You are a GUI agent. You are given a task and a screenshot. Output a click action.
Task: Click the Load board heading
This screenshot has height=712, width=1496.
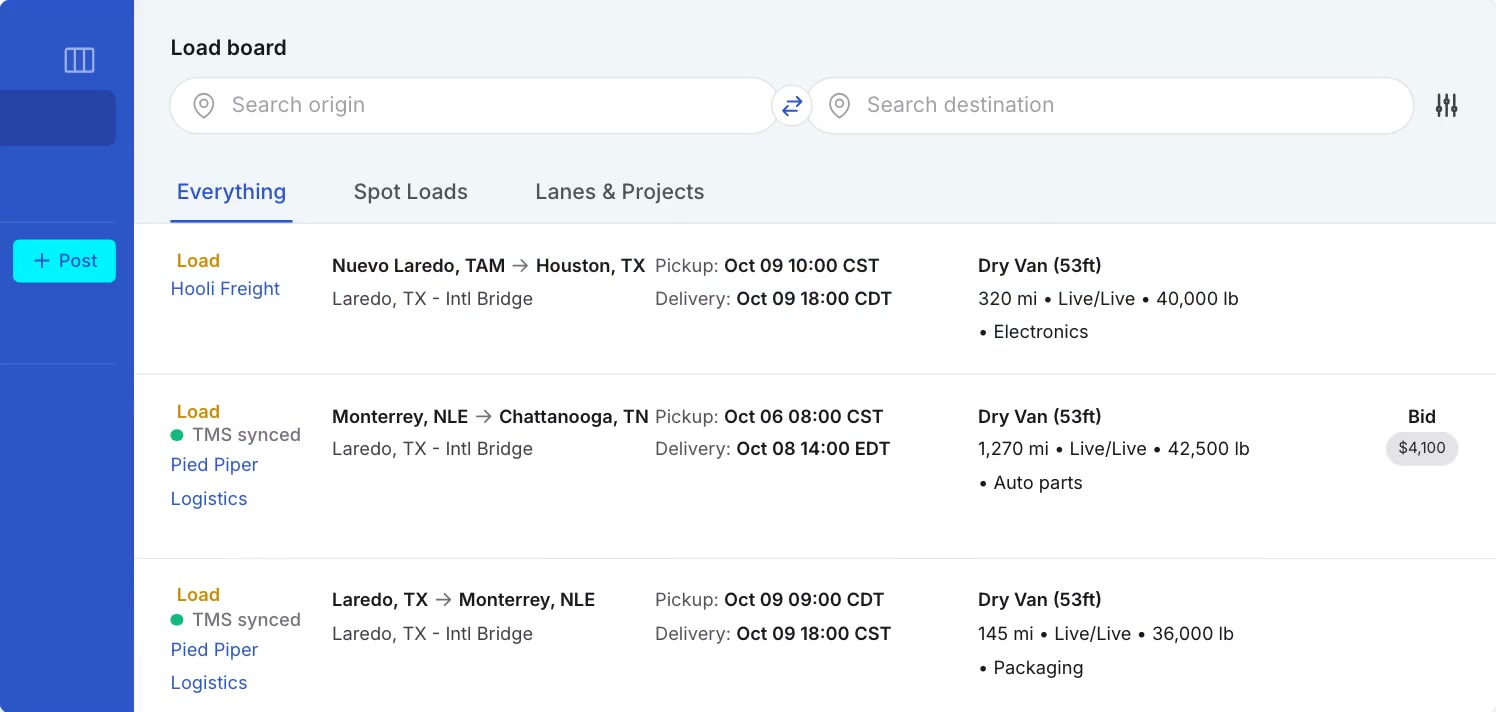coord(229,48)
